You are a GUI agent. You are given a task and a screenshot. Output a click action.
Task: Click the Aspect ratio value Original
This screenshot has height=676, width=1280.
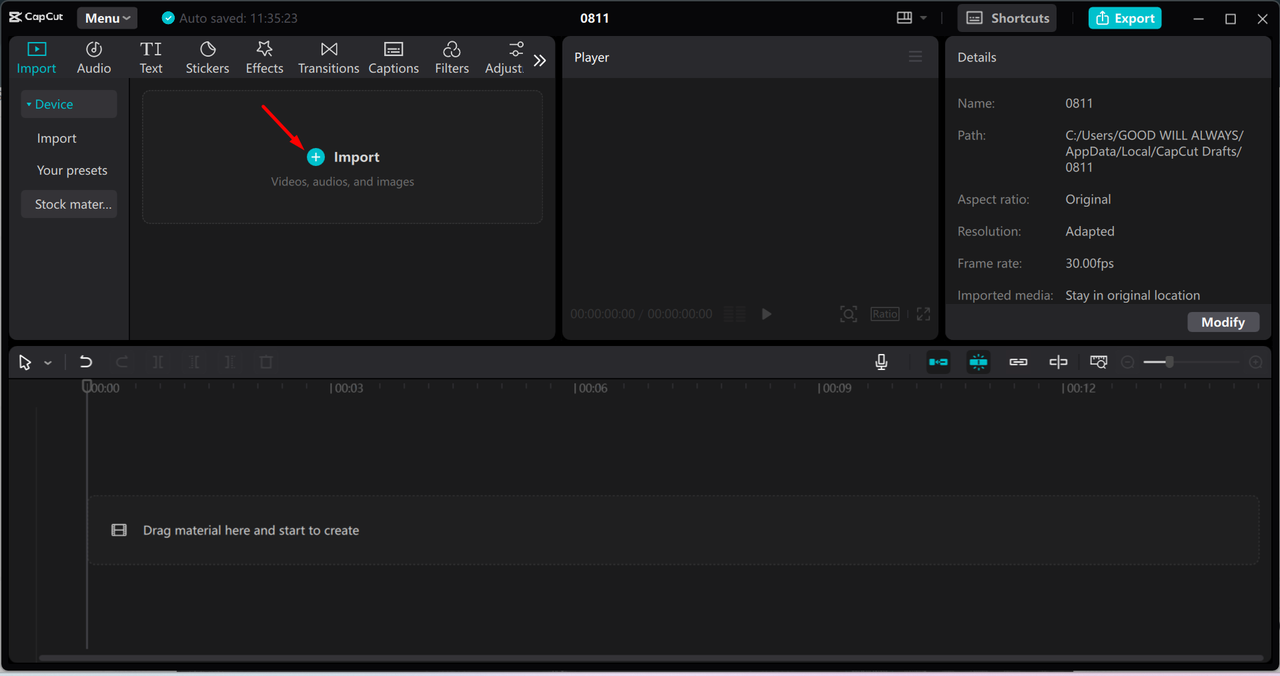[1088, 199]
